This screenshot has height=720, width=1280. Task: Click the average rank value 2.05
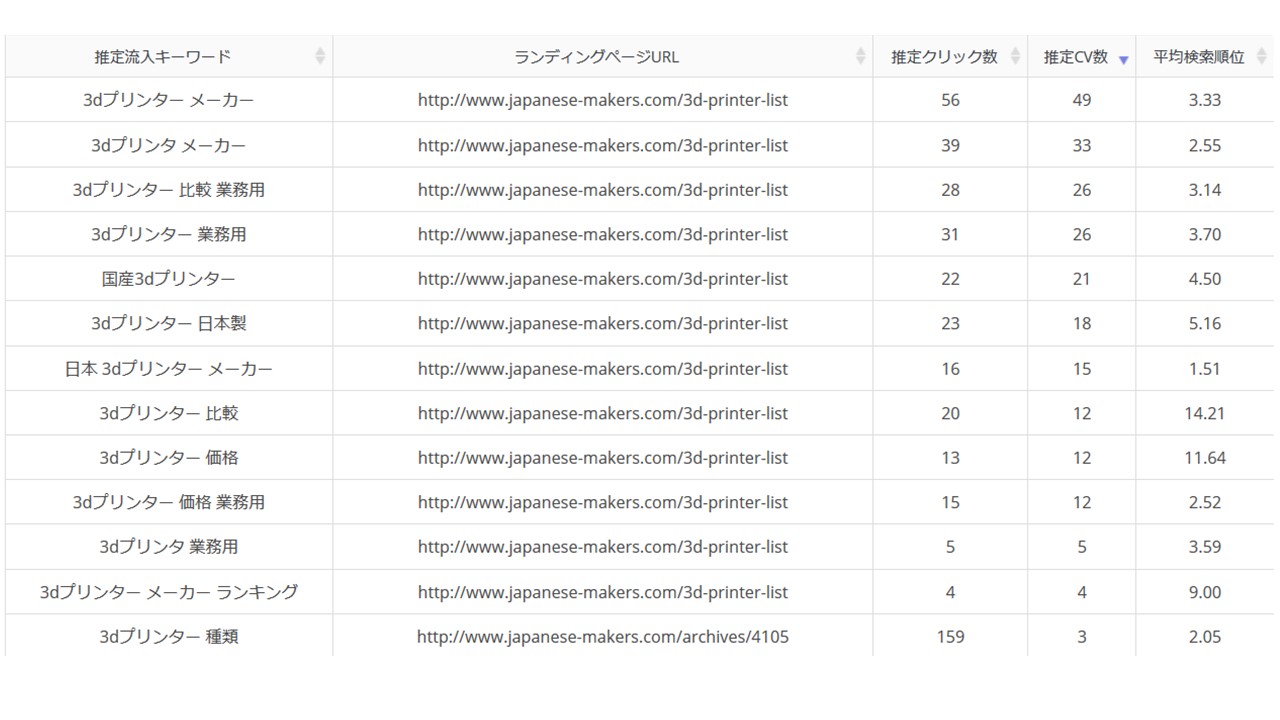(x=1205, y=636)
